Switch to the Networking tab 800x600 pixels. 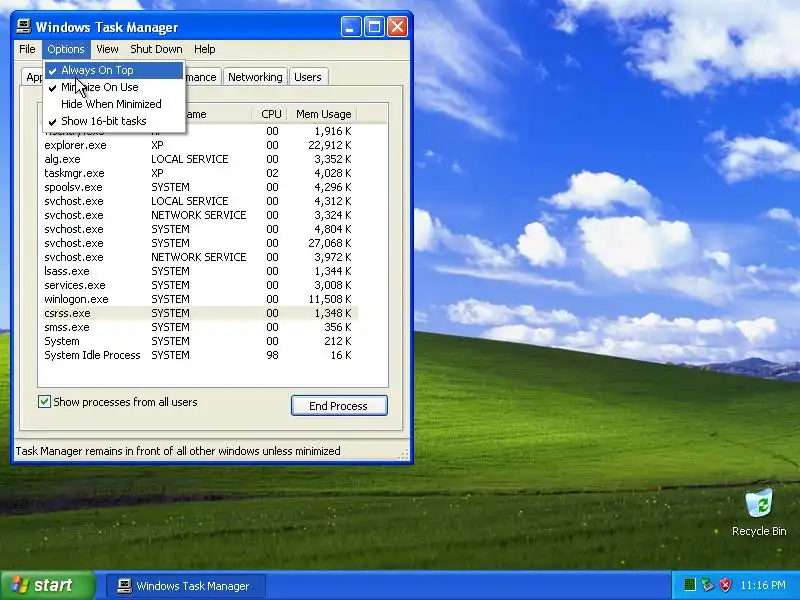click(x=255, y=77)
